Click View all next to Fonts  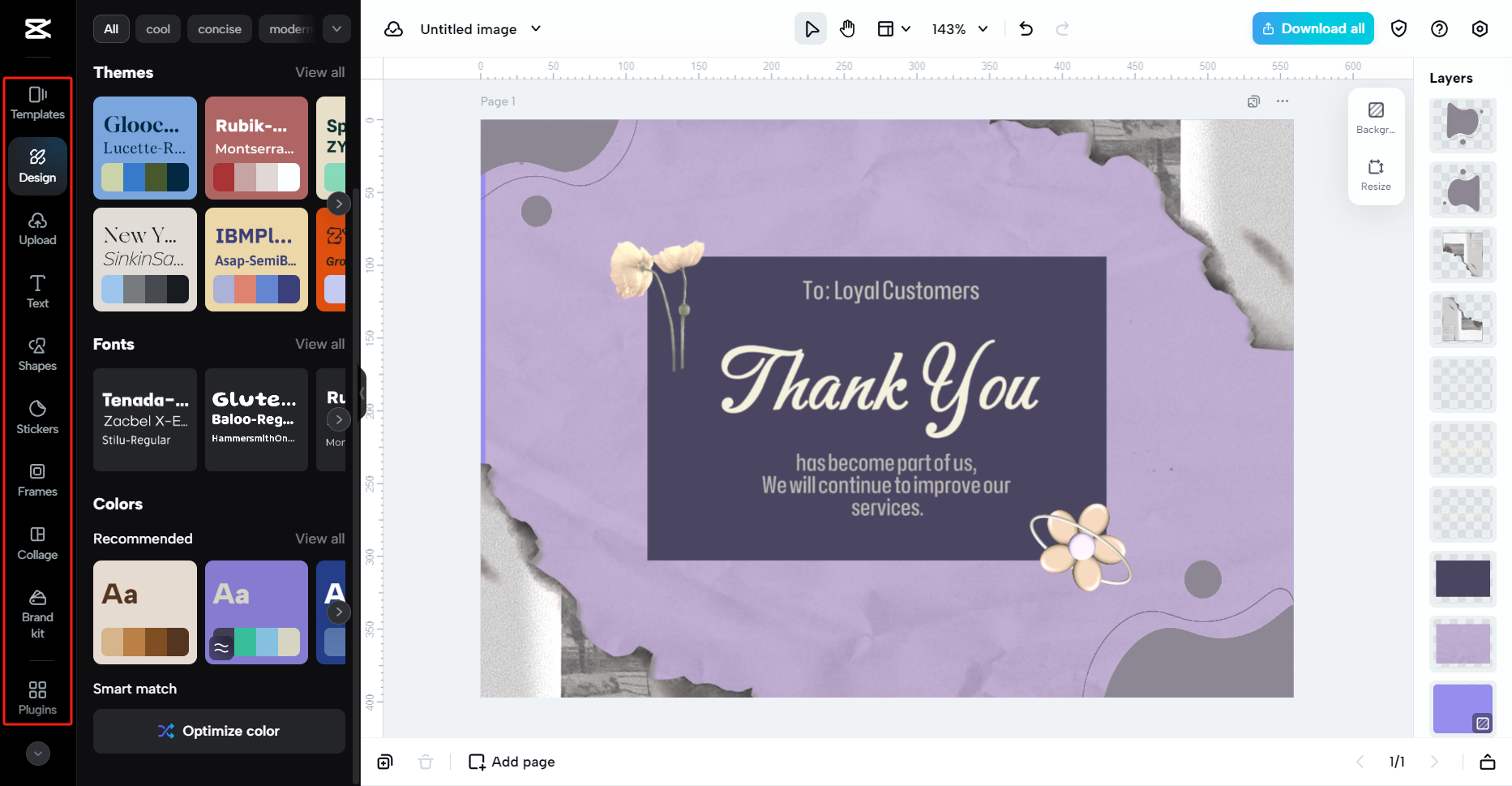320,344
